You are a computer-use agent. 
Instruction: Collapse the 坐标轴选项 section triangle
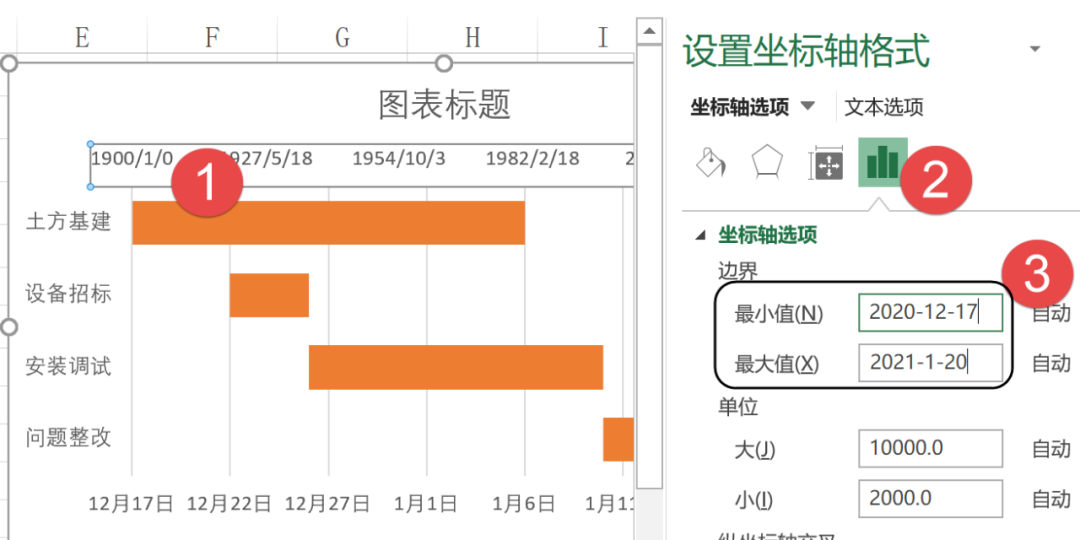pos(700,236)
